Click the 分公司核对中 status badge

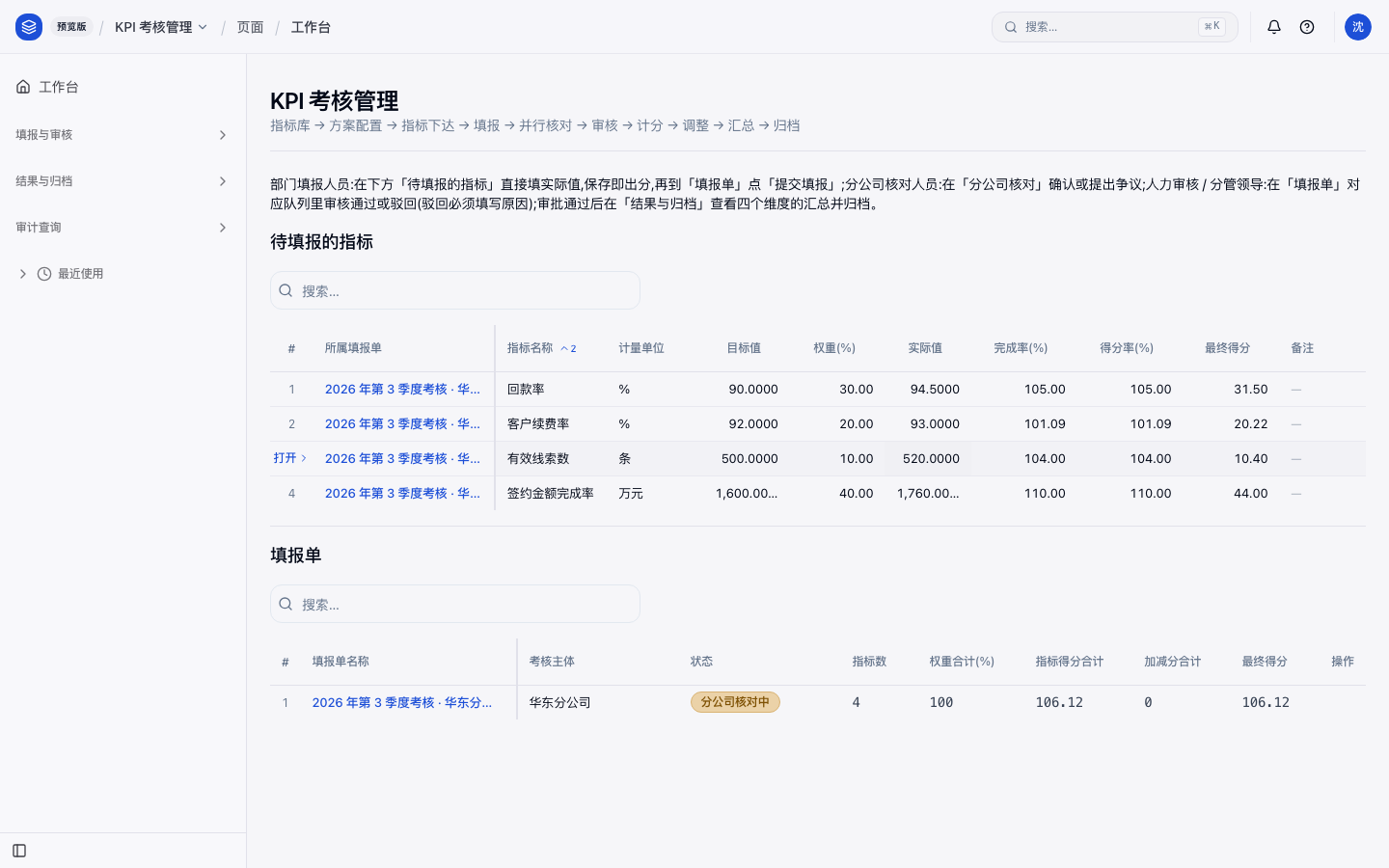click(x=735, y=702)
